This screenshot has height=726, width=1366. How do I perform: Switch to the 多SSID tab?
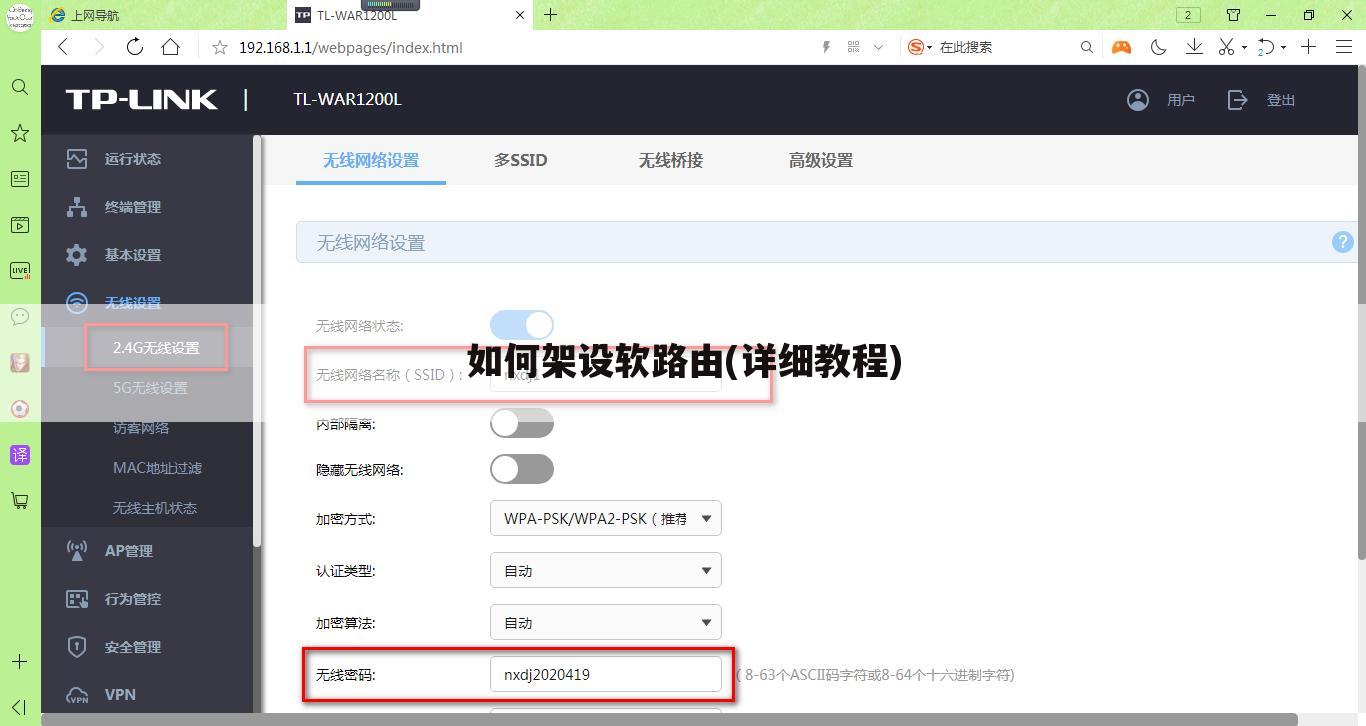[520, 160]
